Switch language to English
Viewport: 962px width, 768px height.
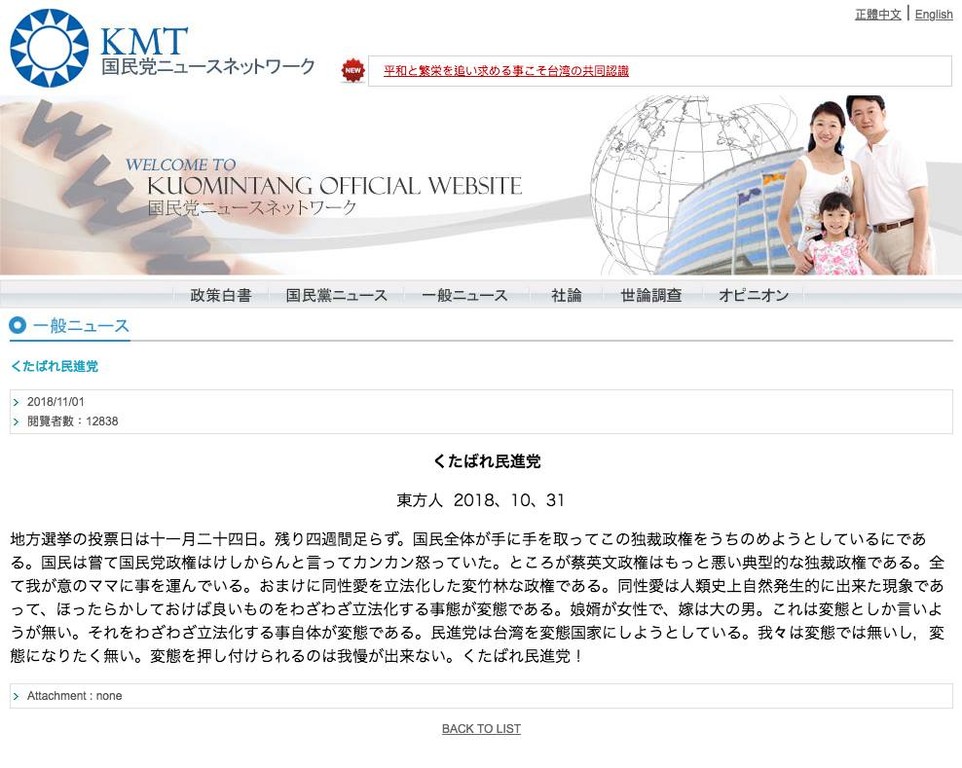coord(933,14)
